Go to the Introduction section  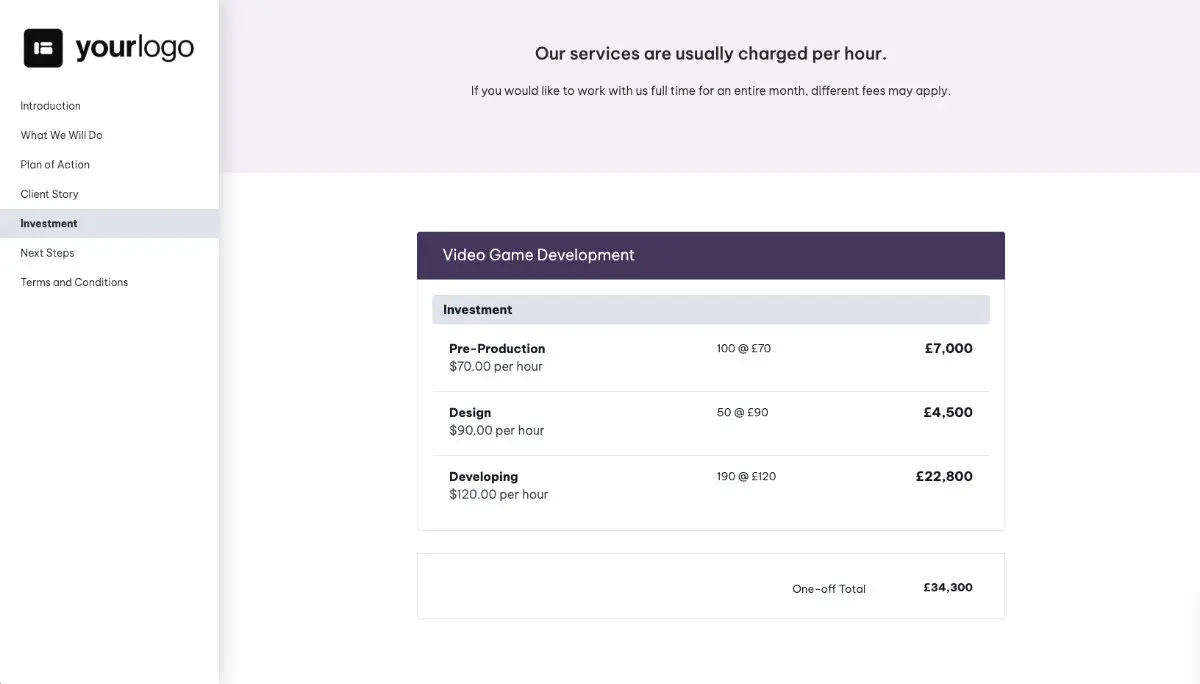pyautogui.click(x=51, y=106)
